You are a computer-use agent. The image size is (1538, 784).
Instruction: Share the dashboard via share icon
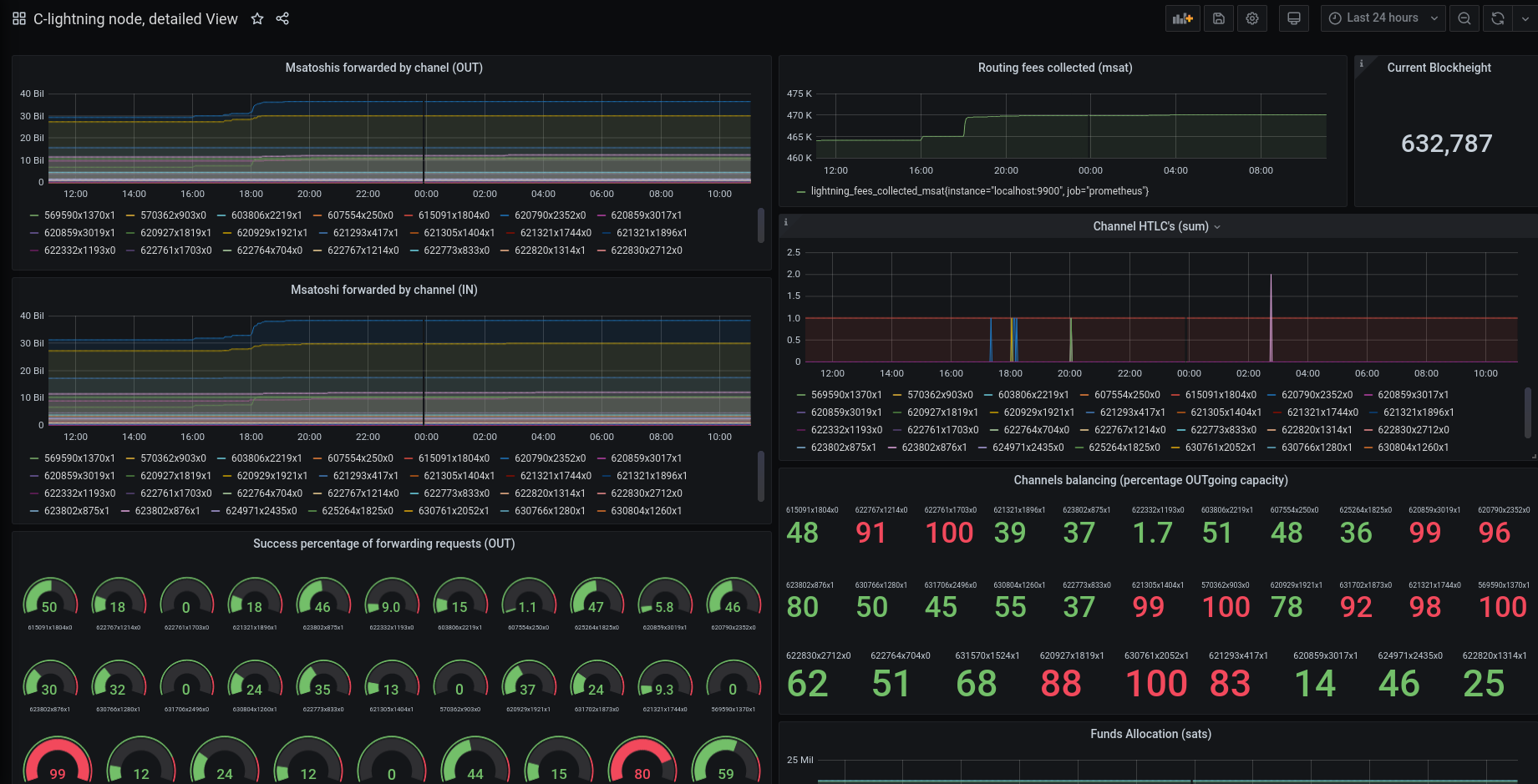tap(282, 18)
